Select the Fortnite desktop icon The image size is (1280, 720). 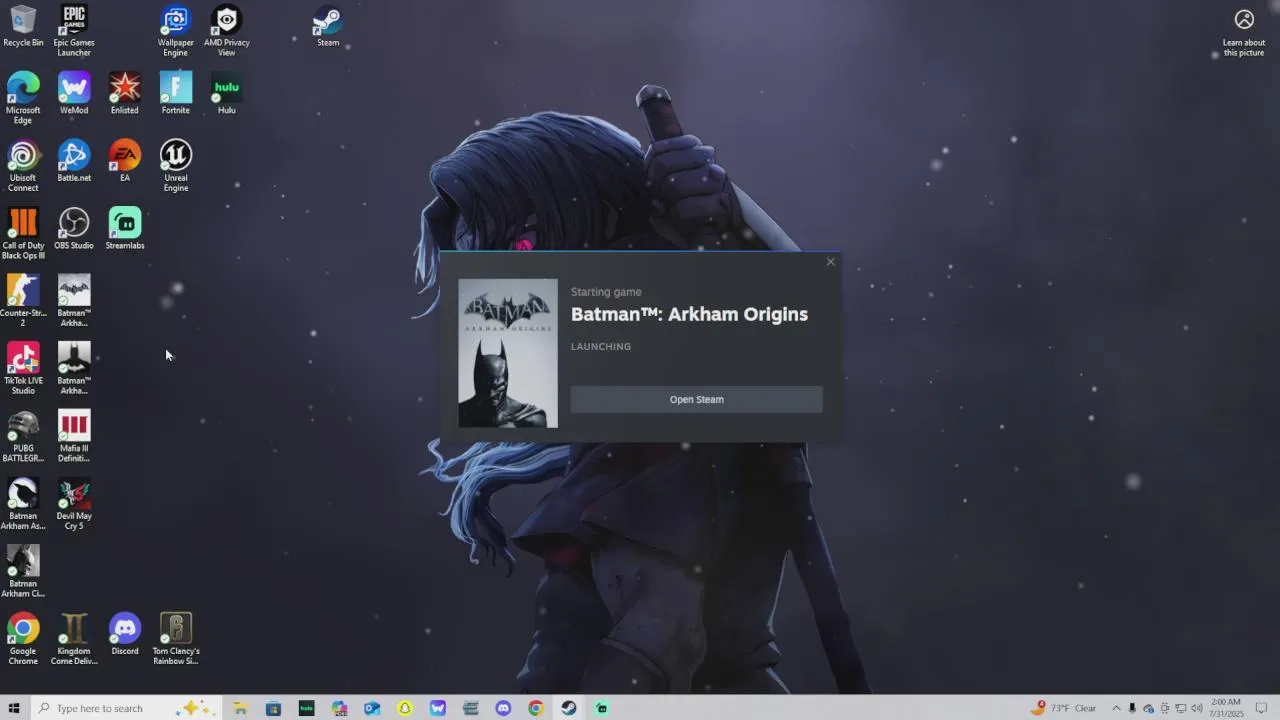[x=176, y=93]
